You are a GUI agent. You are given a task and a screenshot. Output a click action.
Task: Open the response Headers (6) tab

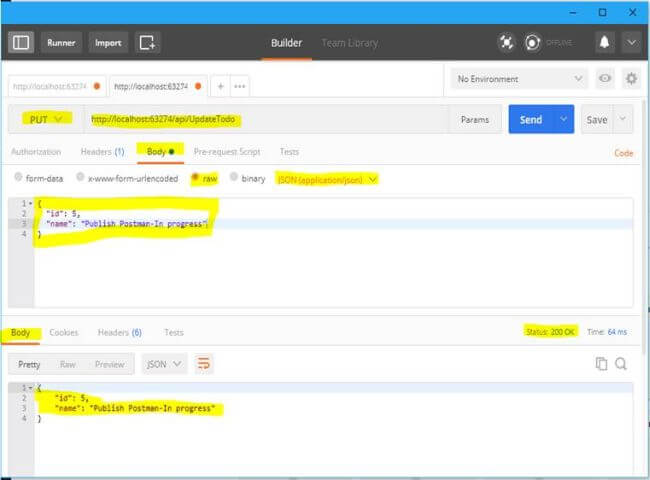click(x=119, y=332)
